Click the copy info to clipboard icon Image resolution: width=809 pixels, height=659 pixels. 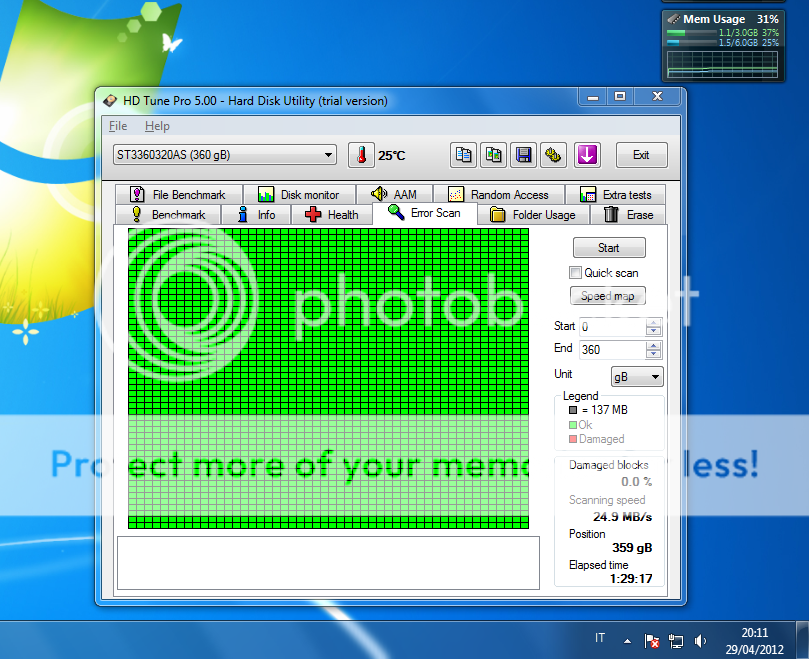point(464,155)
